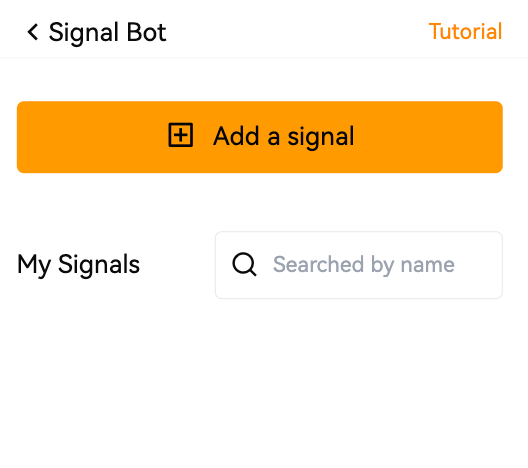The image size is (528, 468).
Task: View the Signal Bot tutorial
Action: coord(465,32)
